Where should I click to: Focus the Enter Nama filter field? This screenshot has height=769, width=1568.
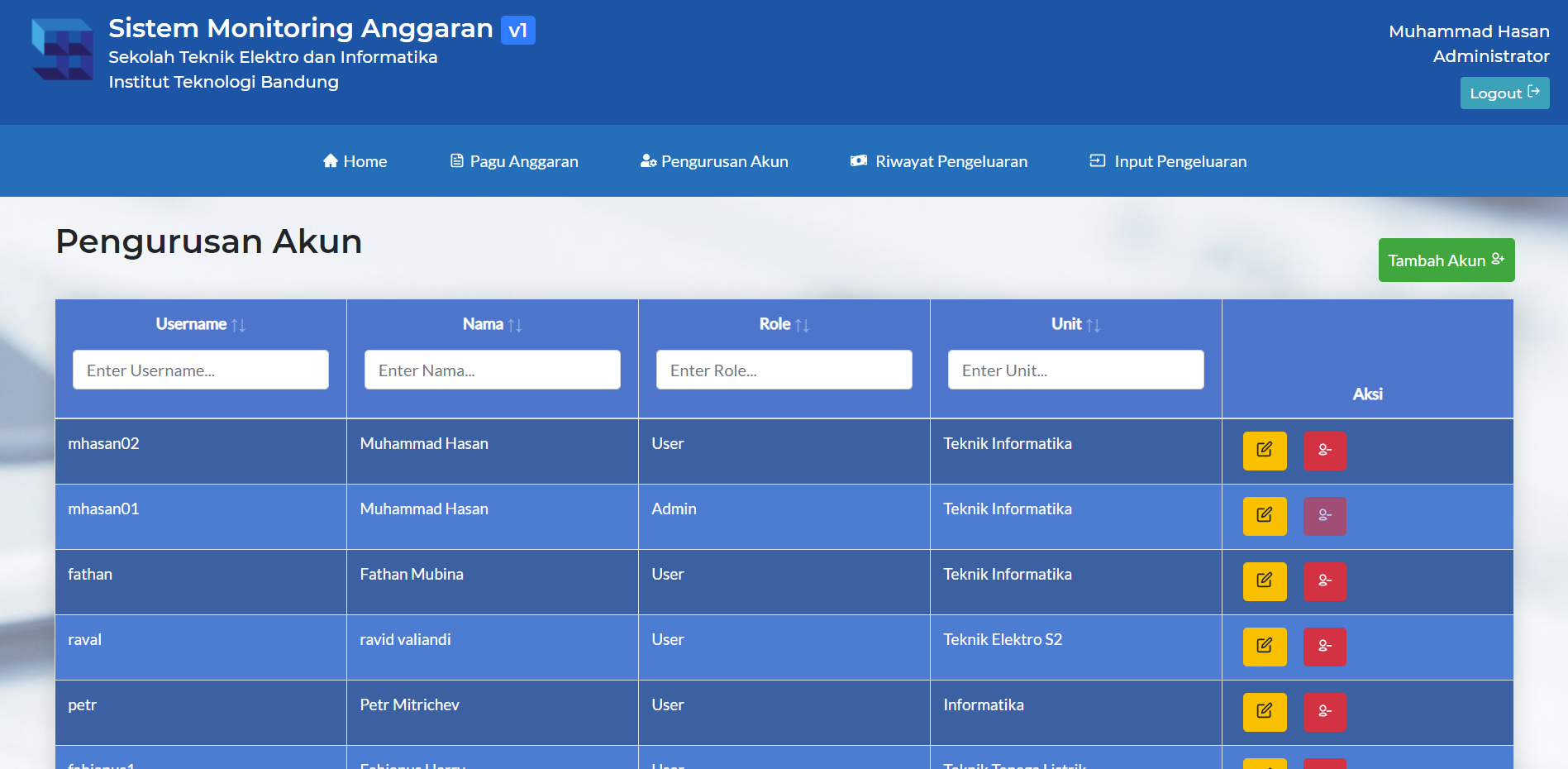click(493, 370)
